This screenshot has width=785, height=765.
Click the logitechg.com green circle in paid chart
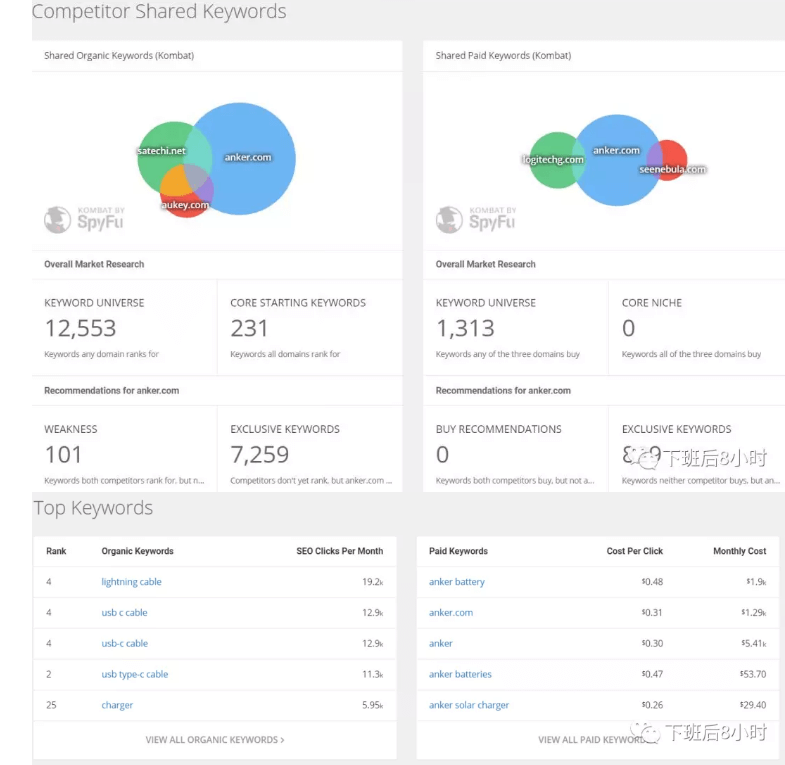coord(547,159)
